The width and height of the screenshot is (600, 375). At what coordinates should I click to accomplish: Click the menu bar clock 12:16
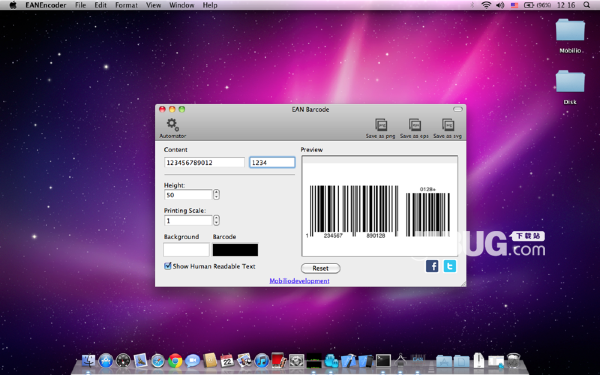566,5
